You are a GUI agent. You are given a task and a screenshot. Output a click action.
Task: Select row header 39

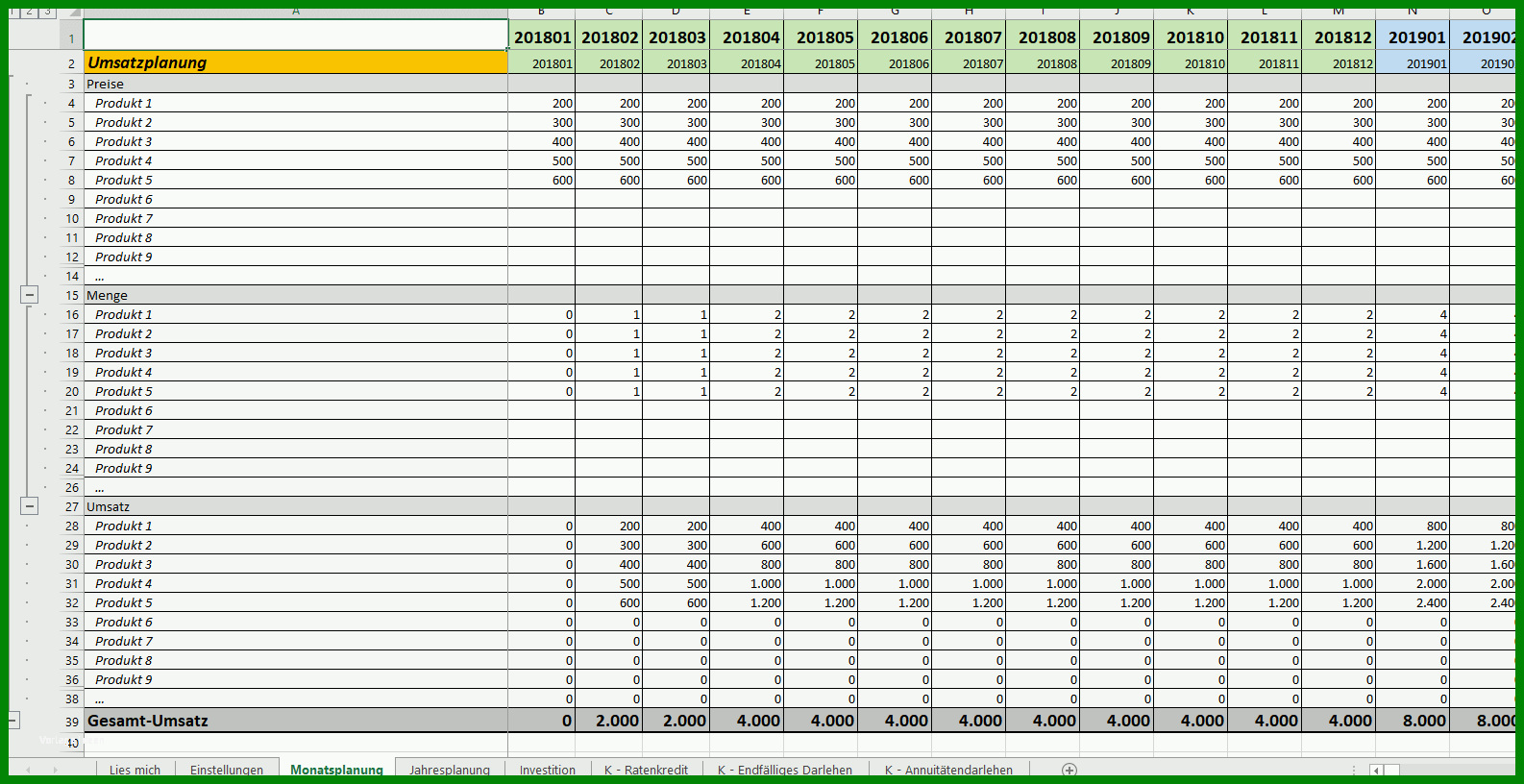(x=71, y=722)
